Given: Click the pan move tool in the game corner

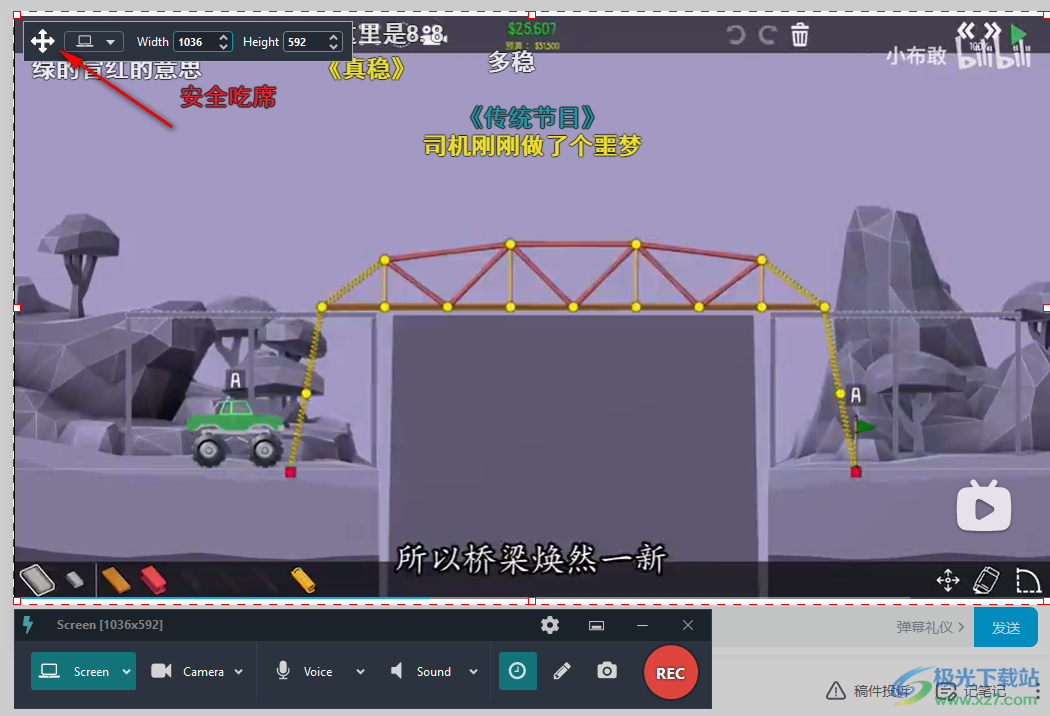Looking at the screenshot, I should click(948, 581).
